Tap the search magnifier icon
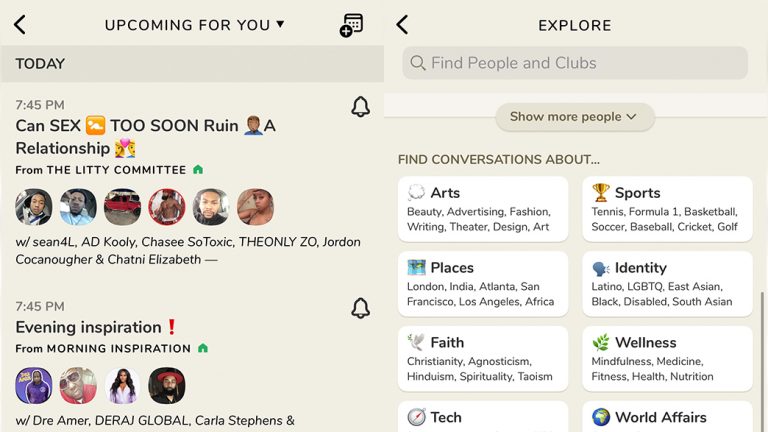768x432 pixels. [x=419, y=63]
